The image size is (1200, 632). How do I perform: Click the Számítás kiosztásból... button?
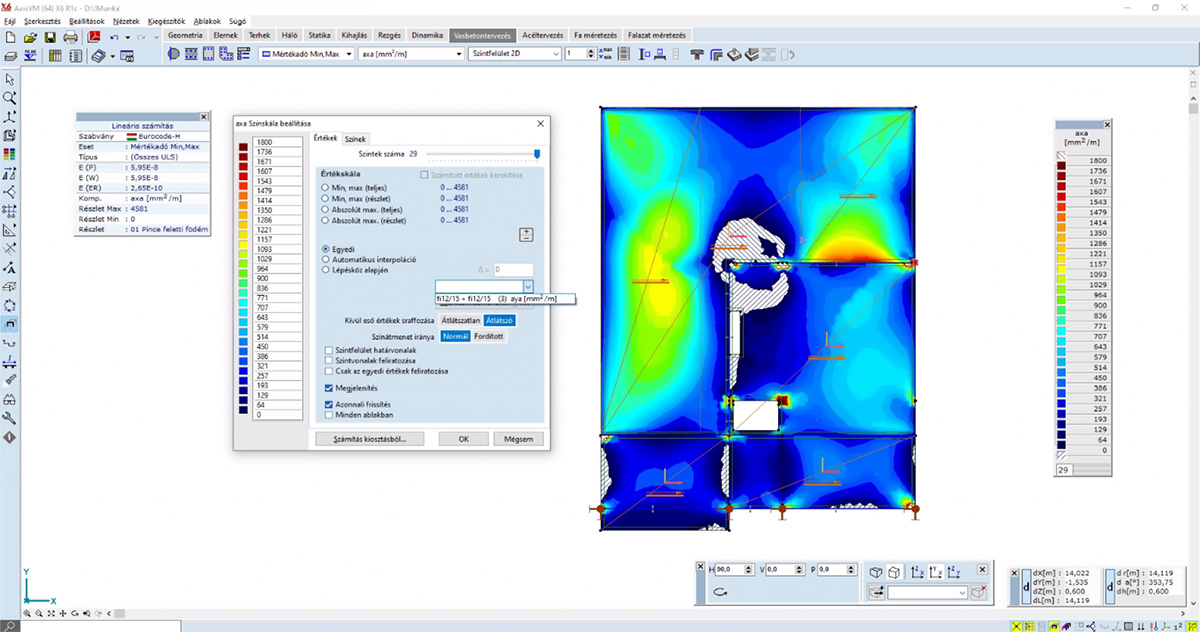click(369, 438)
